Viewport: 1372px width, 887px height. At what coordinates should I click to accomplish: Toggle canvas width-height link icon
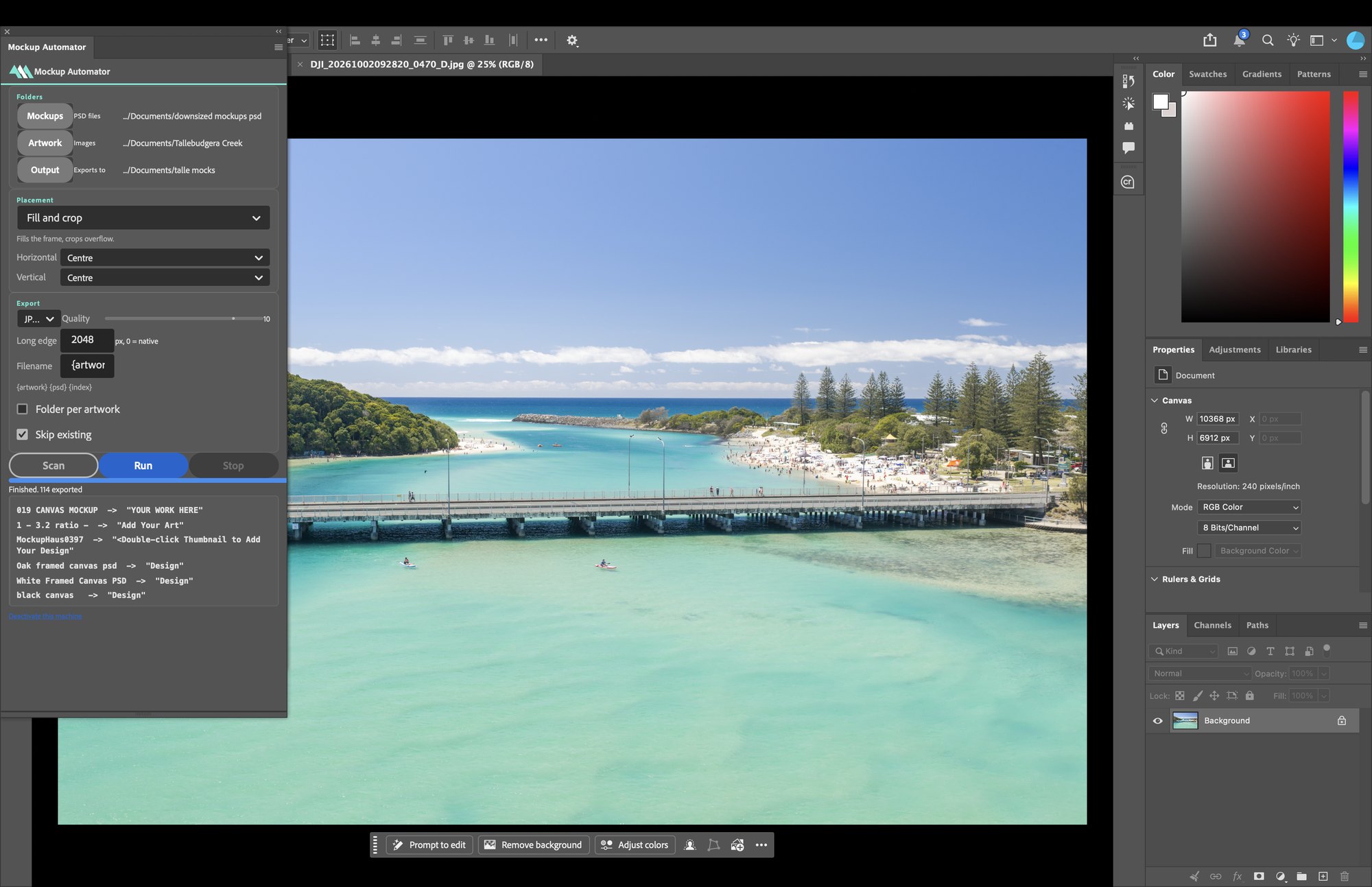click(x=1164, y=428)
